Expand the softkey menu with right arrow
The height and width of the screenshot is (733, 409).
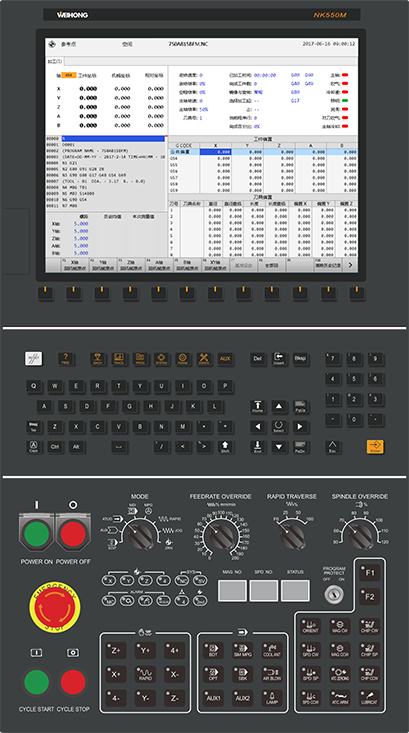(350, 265)
